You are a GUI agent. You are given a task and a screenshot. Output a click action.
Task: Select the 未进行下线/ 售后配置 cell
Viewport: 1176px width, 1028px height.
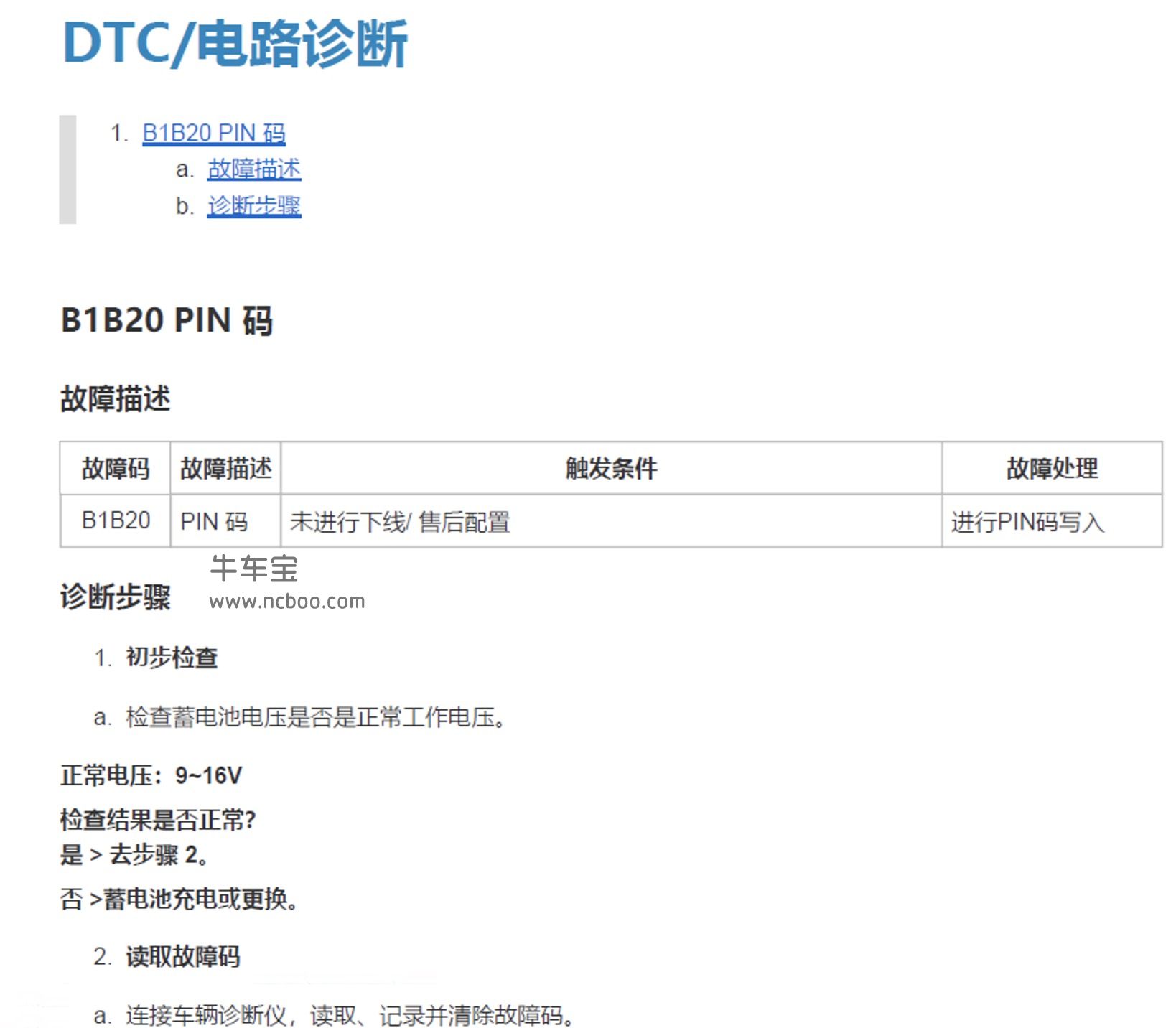611,521
